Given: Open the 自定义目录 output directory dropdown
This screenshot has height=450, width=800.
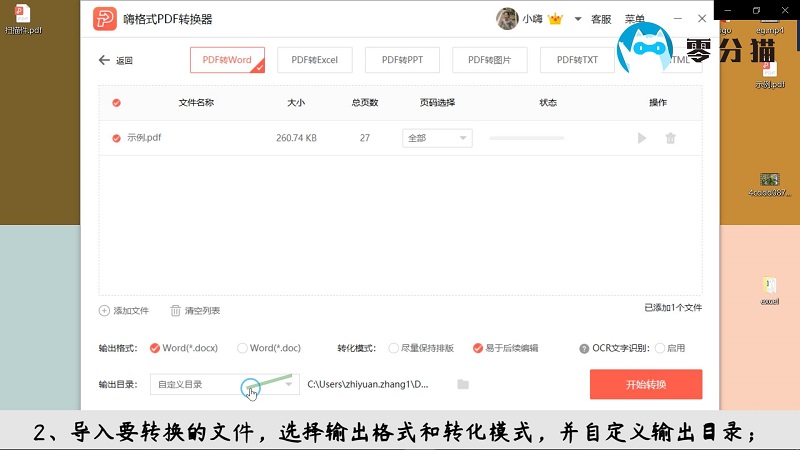Looking at the screenshot, I should pyautogui.click(x=224, y=384).
